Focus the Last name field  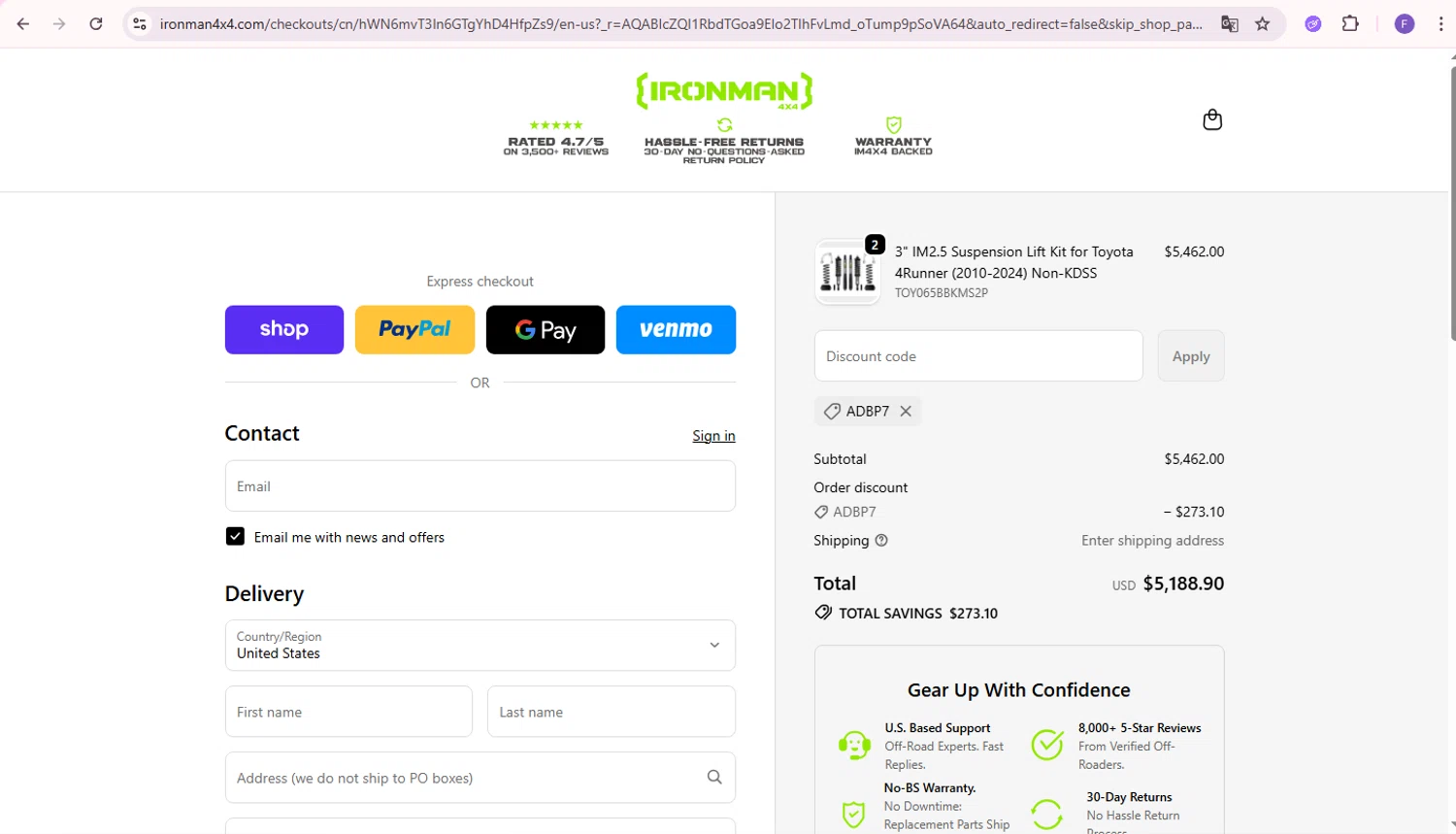[612, 712]
